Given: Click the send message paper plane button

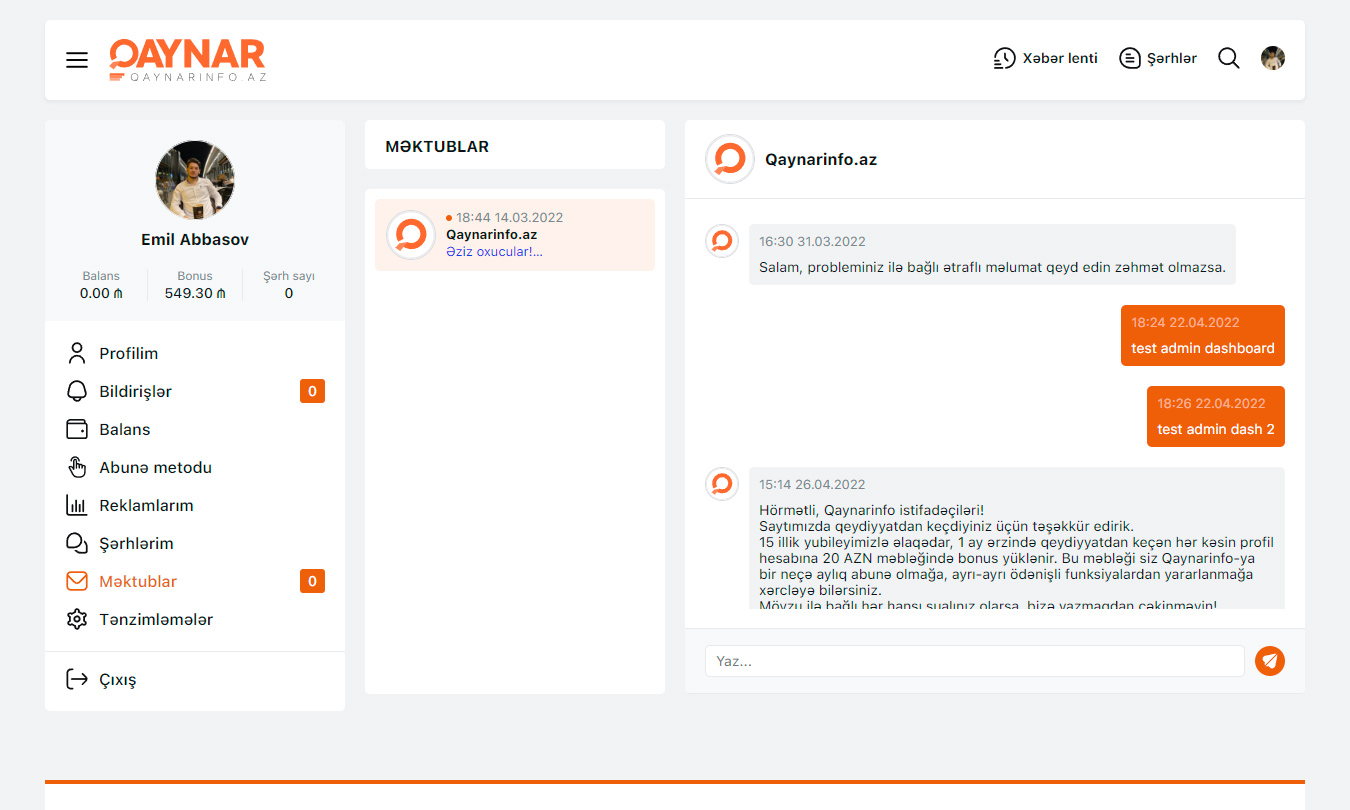Looking at the screenshot, I should tap(1269, 661).
